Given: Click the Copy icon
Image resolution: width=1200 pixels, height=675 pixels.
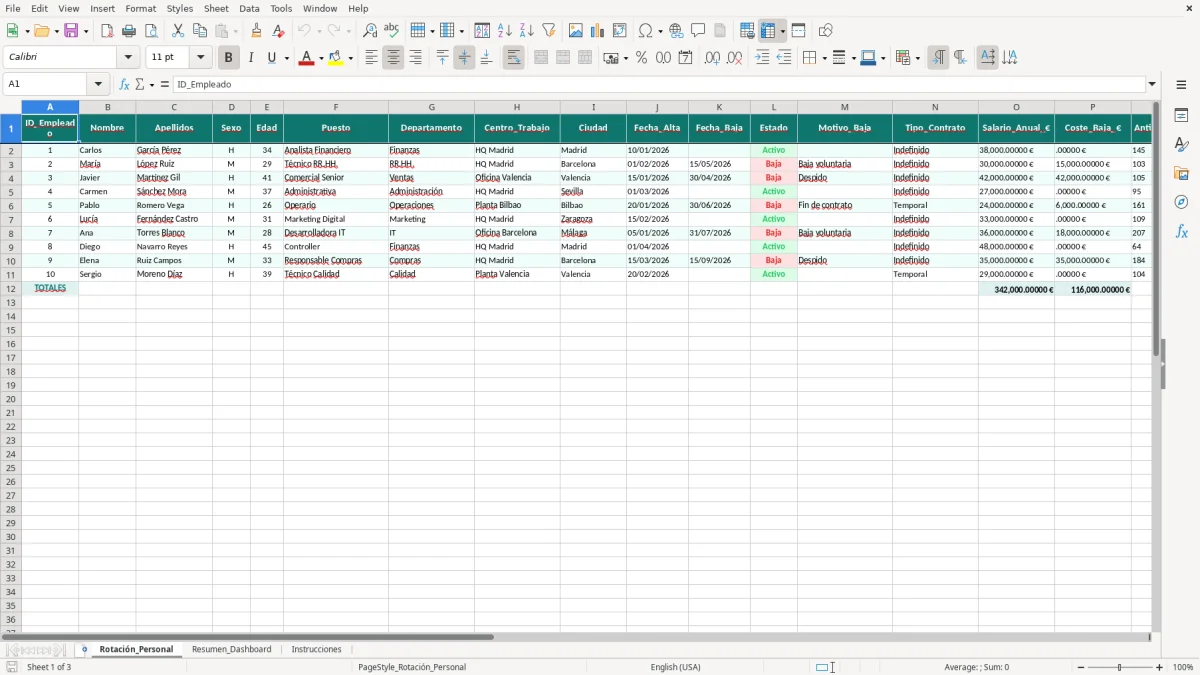Looking at the screenshot, I should [x=200, y=31].
